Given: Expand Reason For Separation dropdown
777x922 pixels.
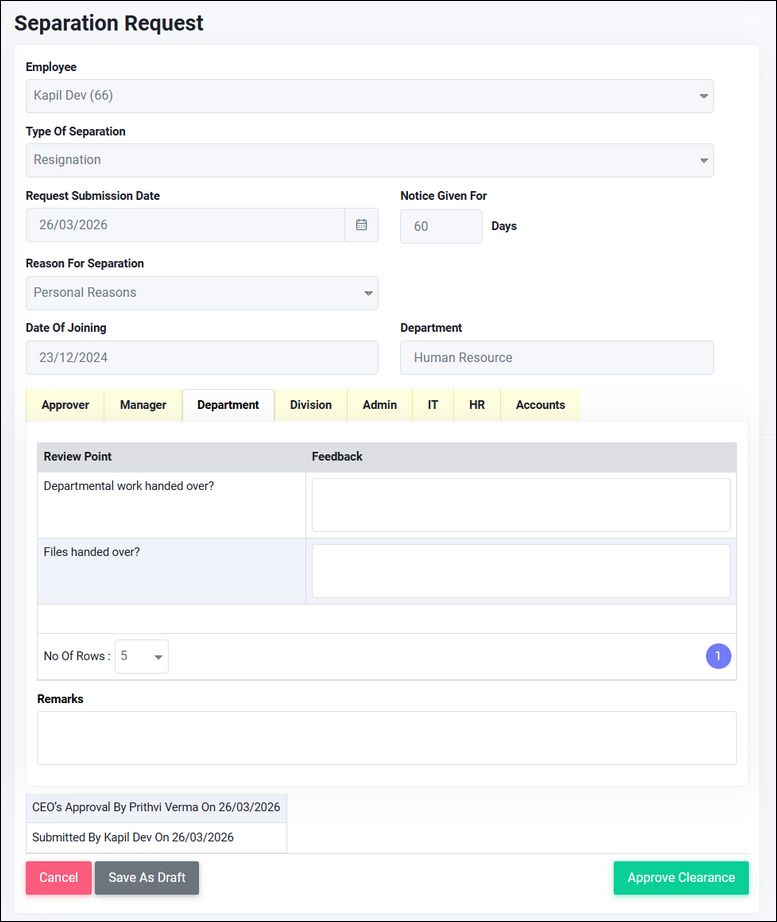Looking at the screenshot, I should [201, 293].
